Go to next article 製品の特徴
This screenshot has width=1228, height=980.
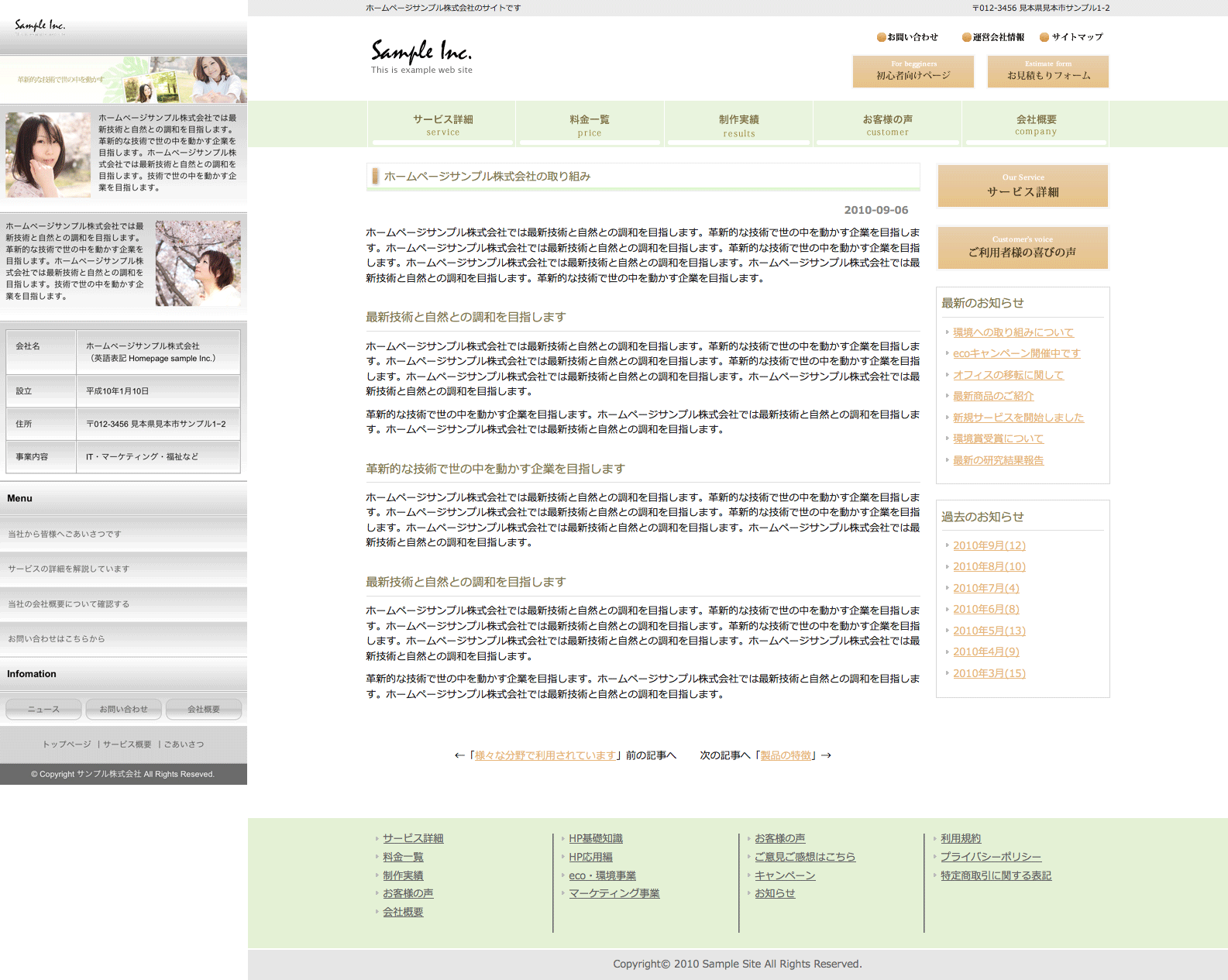tap(786, 755)
